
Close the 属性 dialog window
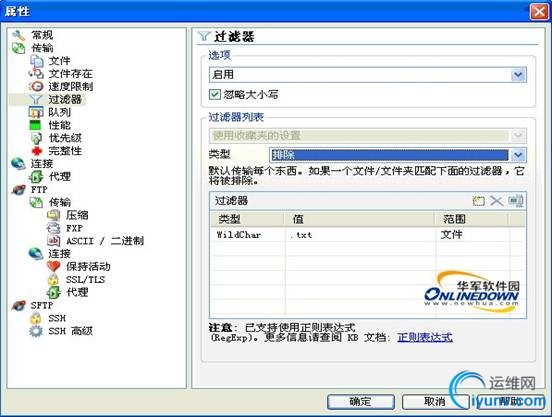tap(539, 12)
